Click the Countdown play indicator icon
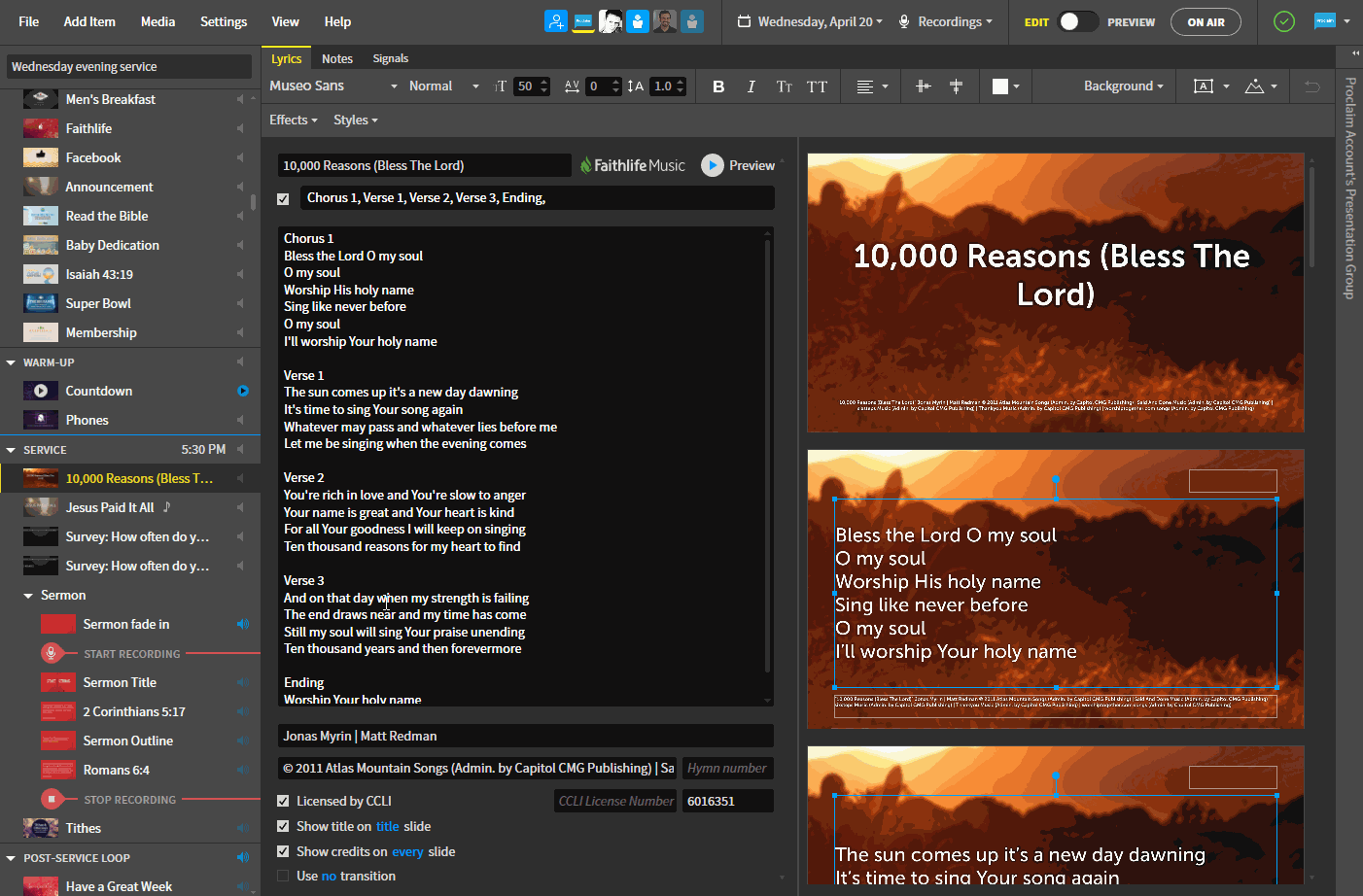 click(x=243, y=391)
